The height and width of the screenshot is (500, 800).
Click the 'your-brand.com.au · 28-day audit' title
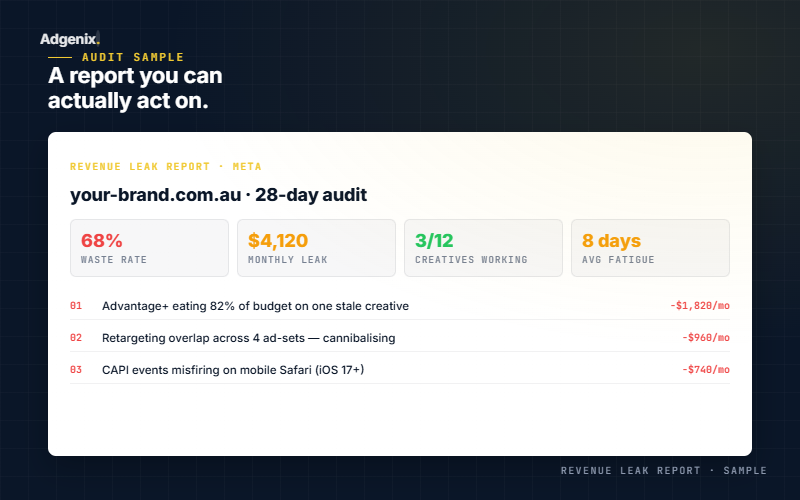[218, 195]
